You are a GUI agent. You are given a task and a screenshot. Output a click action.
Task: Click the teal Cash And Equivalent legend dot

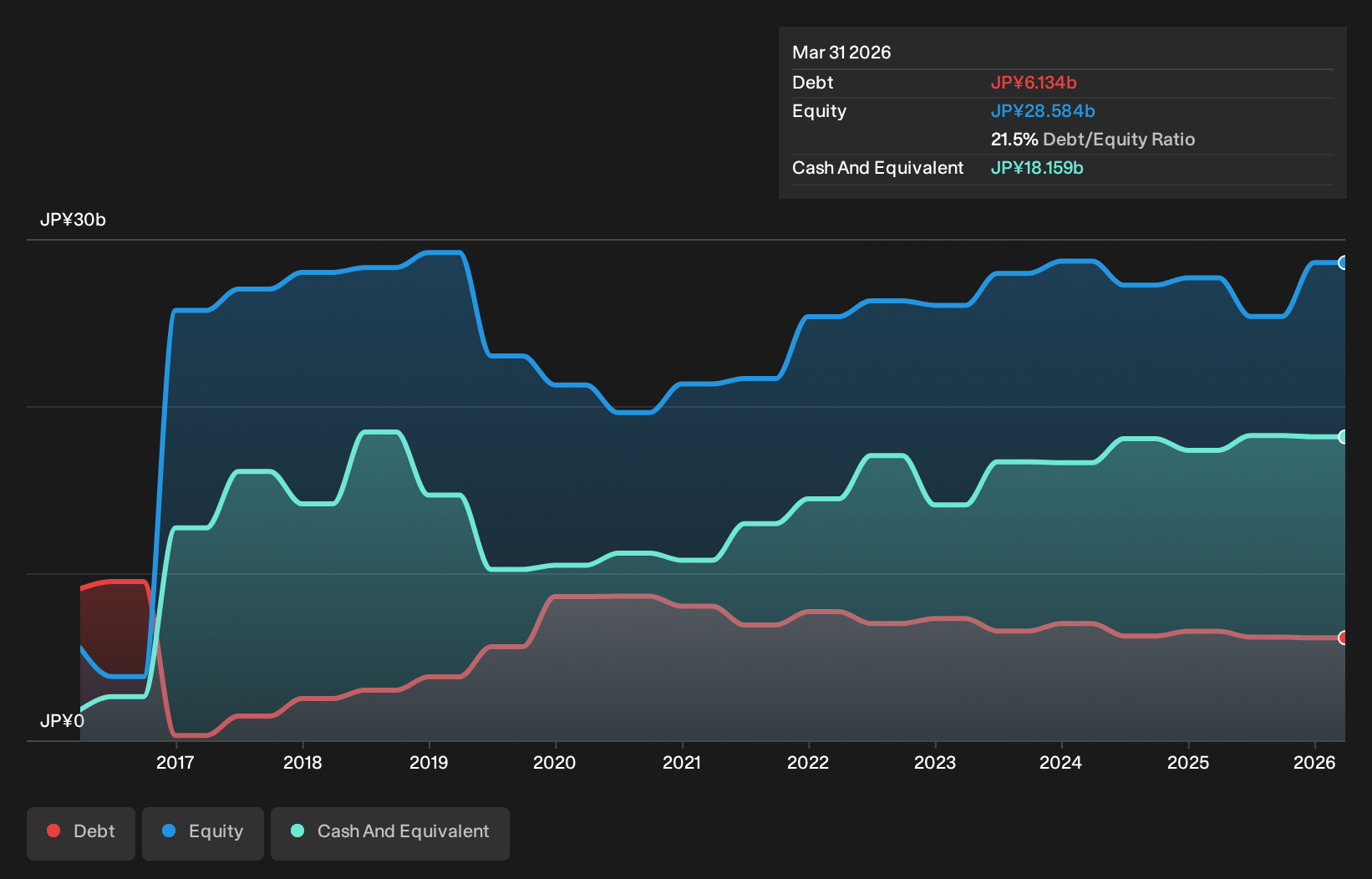pyautogui.click(x=297, y=831)
